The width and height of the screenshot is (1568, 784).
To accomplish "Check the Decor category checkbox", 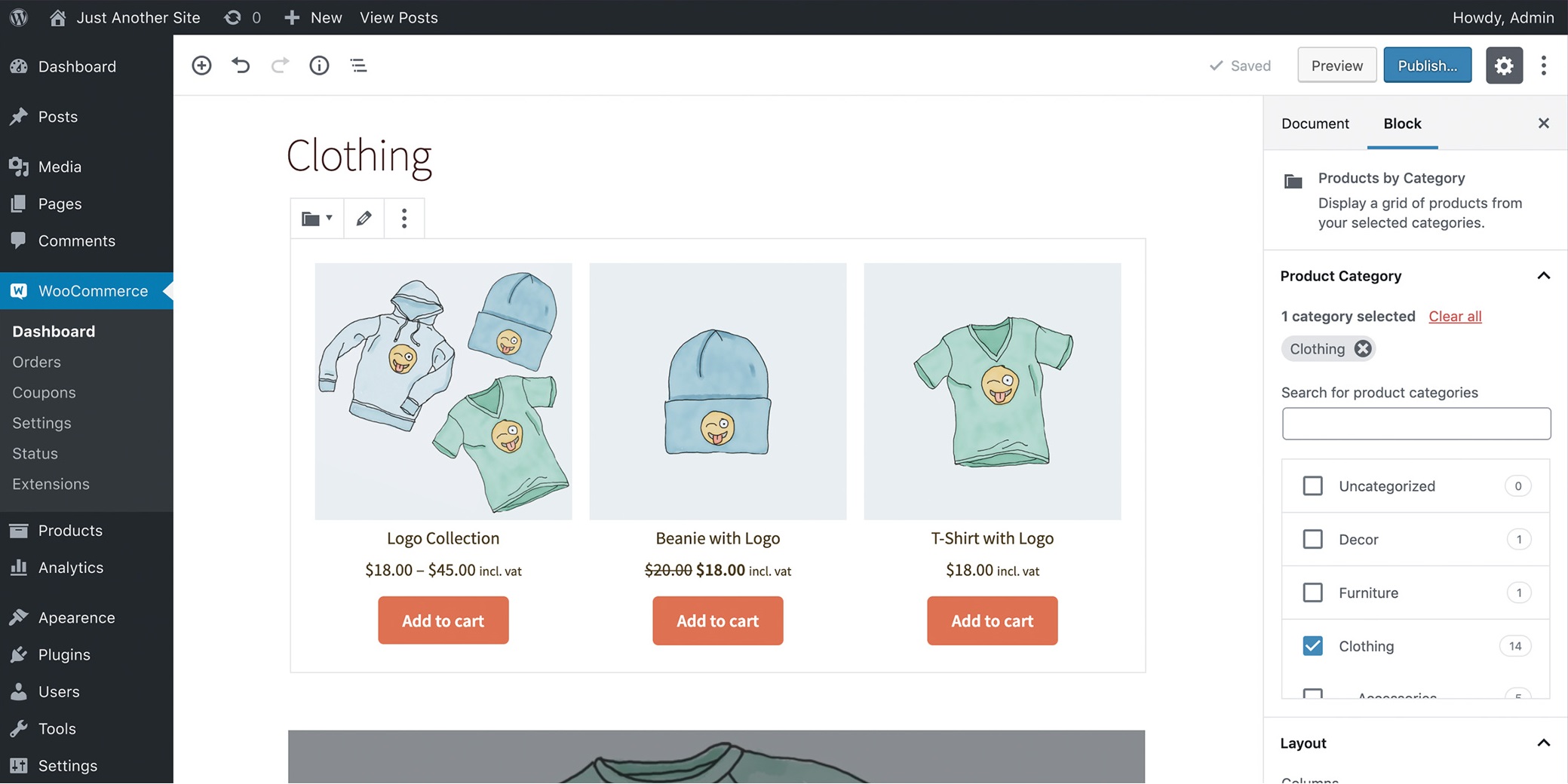I will [x=1312, y=539].
